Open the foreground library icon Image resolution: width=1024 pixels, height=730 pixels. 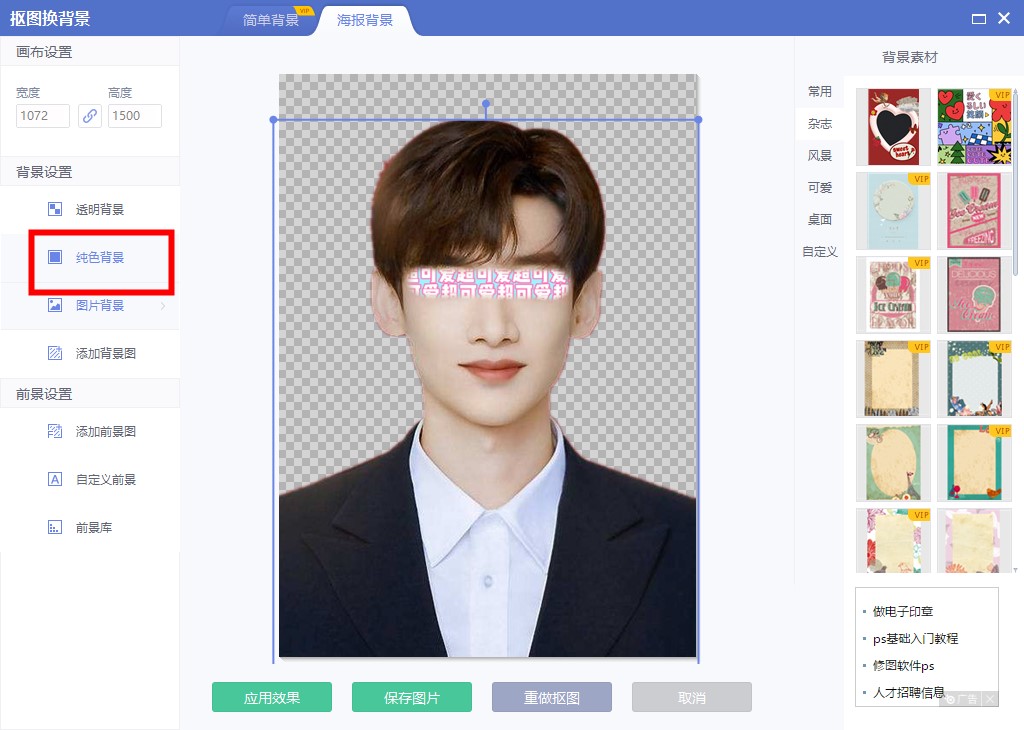click(56, 527)
